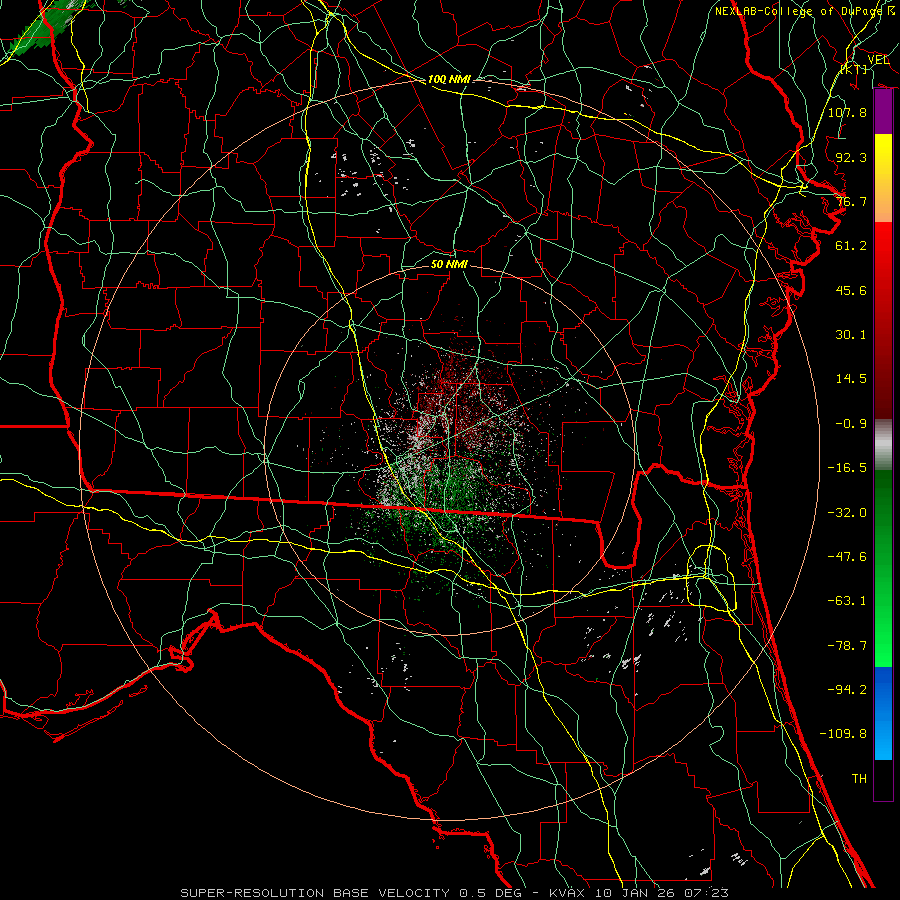Click the -63.1 velocity scale value
Image resolution: width=900 pixels, height=900 pixels.
pos(847,601)
